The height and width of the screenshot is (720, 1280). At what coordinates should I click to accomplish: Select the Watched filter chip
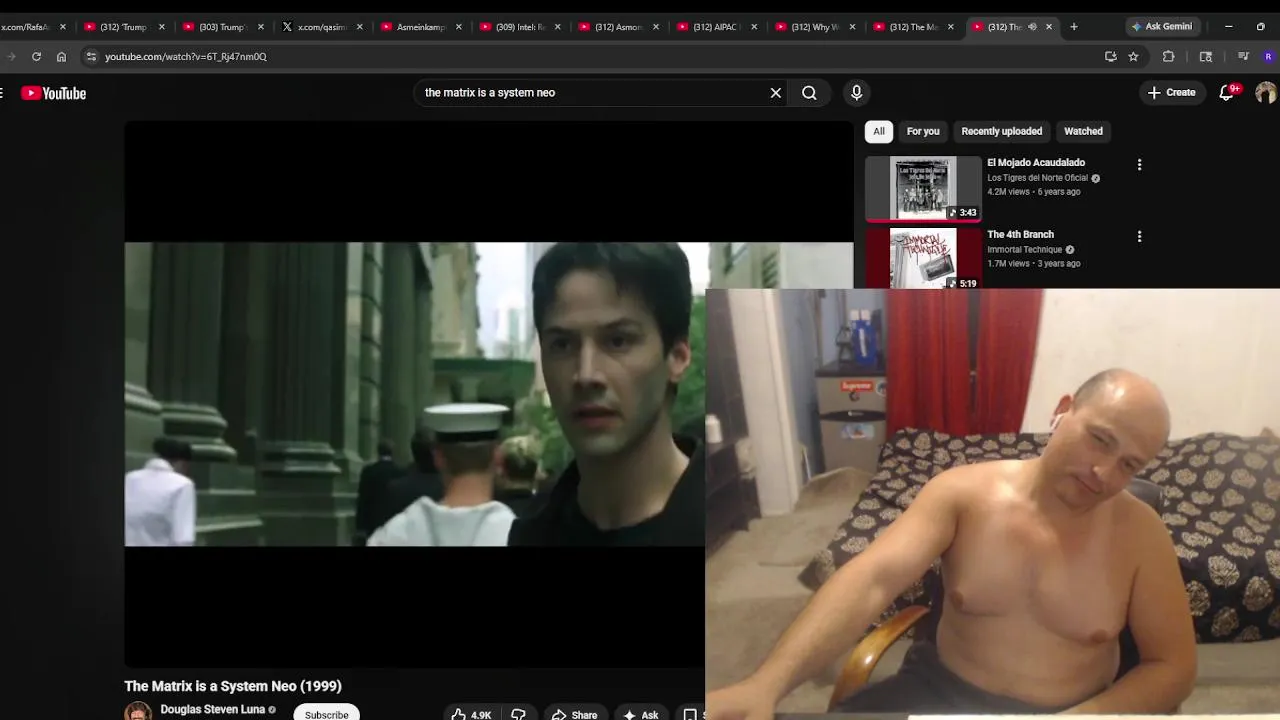pyautogui.click(x=1083, y=131)
